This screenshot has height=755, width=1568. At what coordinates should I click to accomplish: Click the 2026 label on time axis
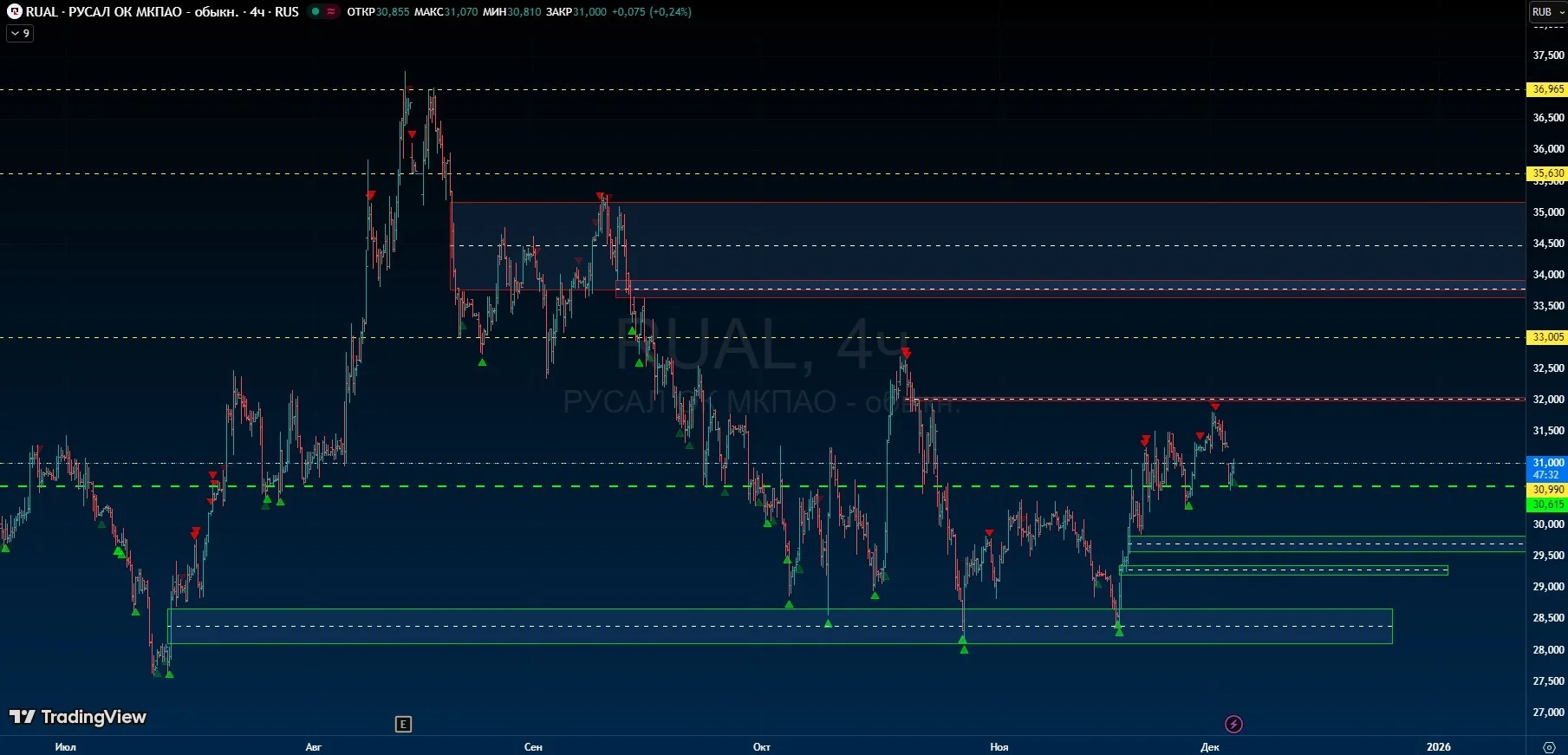tap(1439, 747)
